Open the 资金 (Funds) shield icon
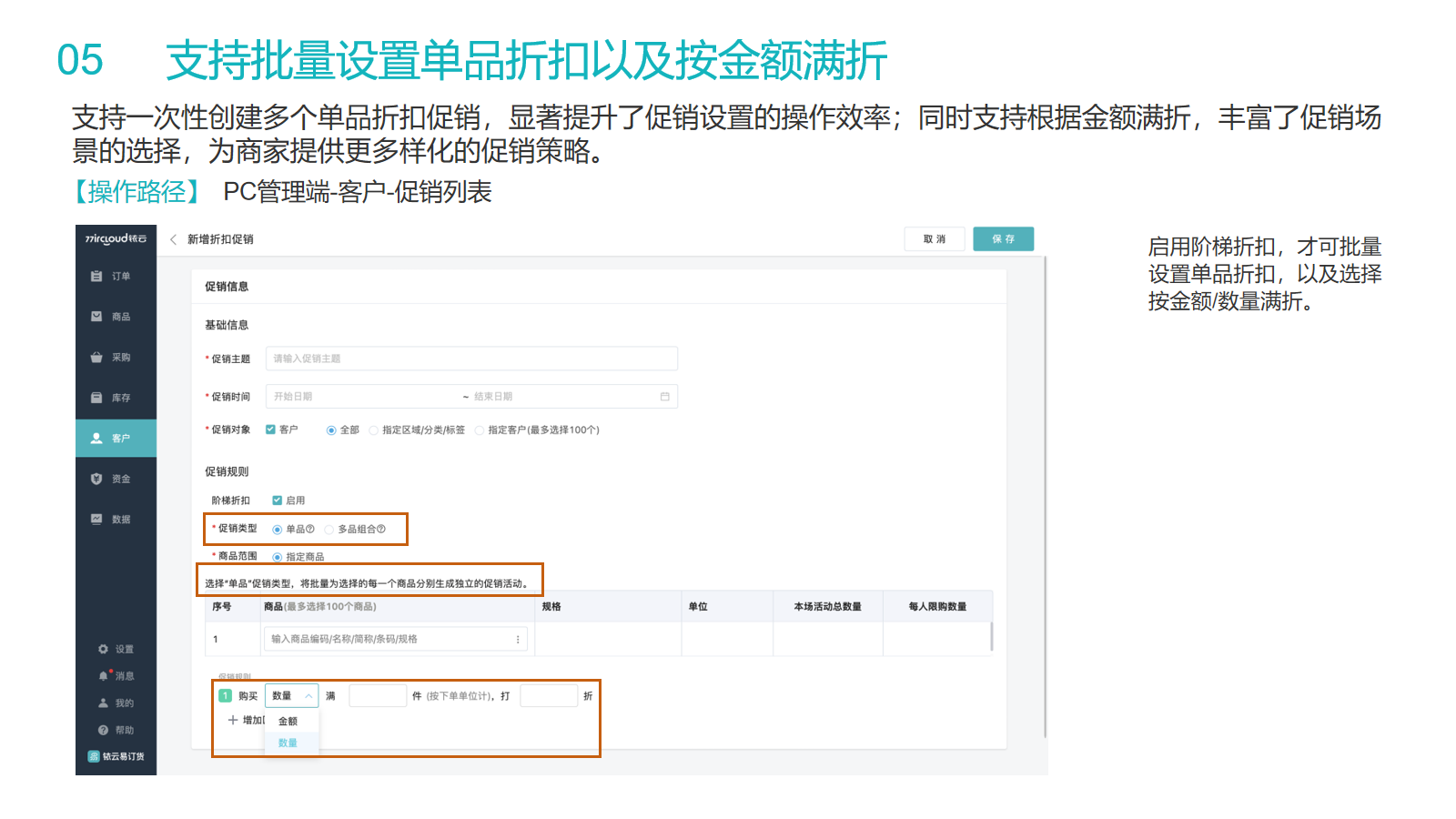 [x=96, y=479]
